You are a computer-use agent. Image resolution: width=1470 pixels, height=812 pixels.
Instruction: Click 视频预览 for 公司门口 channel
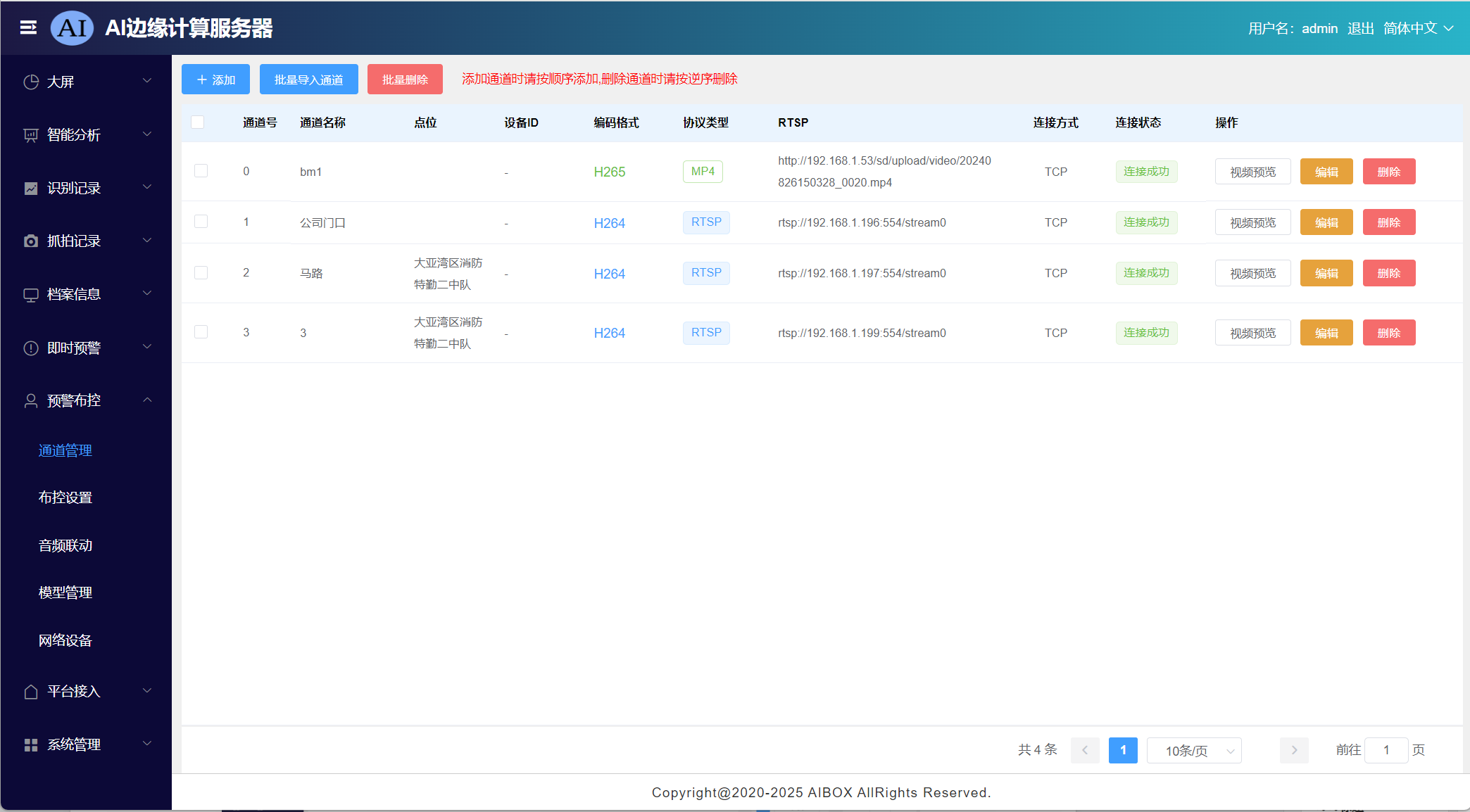coord(1252,222)
